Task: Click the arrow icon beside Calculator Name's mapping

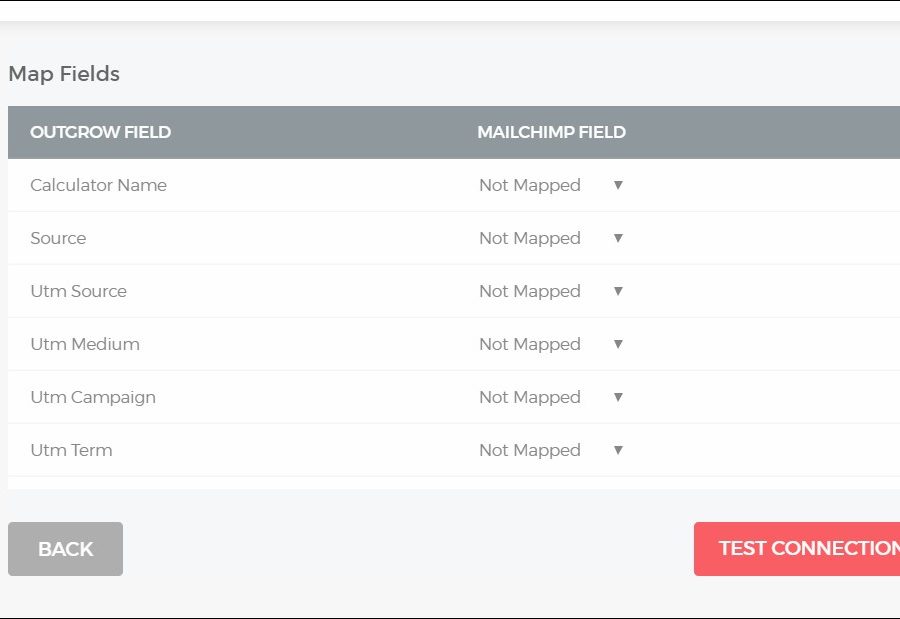Action: click(618, 185)
